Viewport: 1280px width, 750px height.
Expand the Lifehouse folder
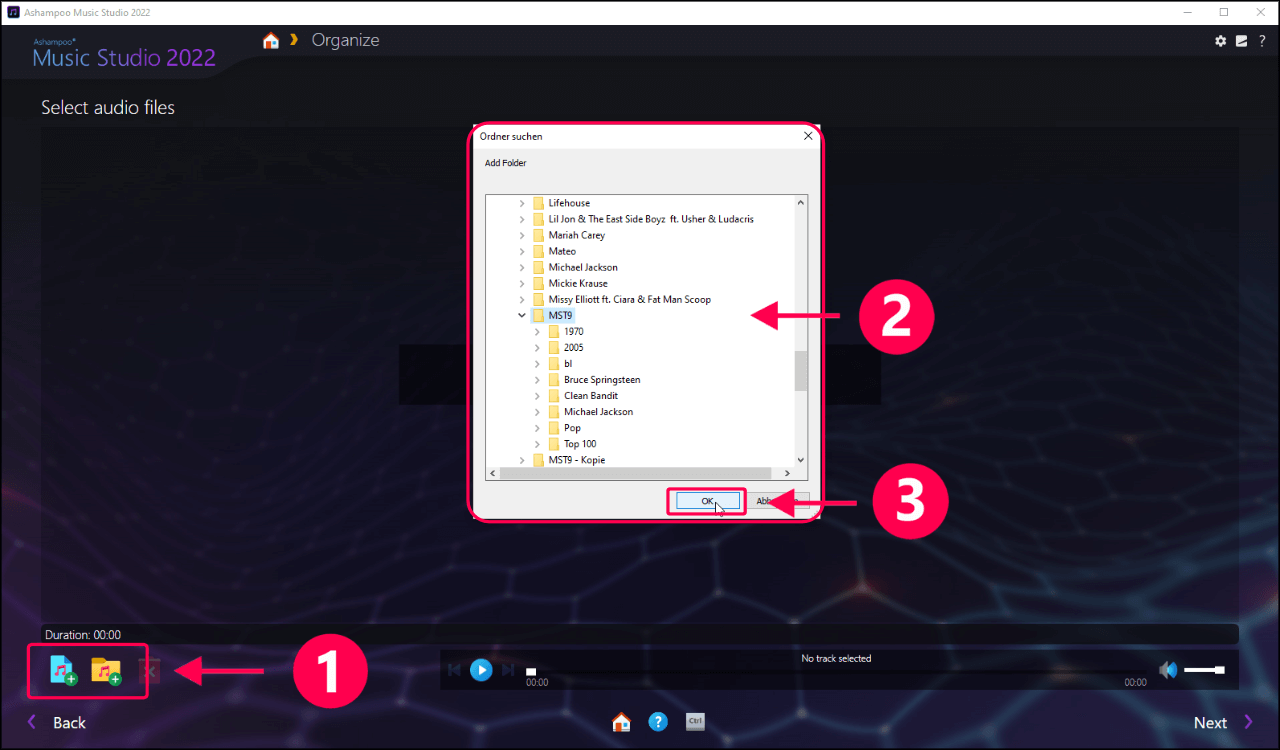tap(522, 203)
